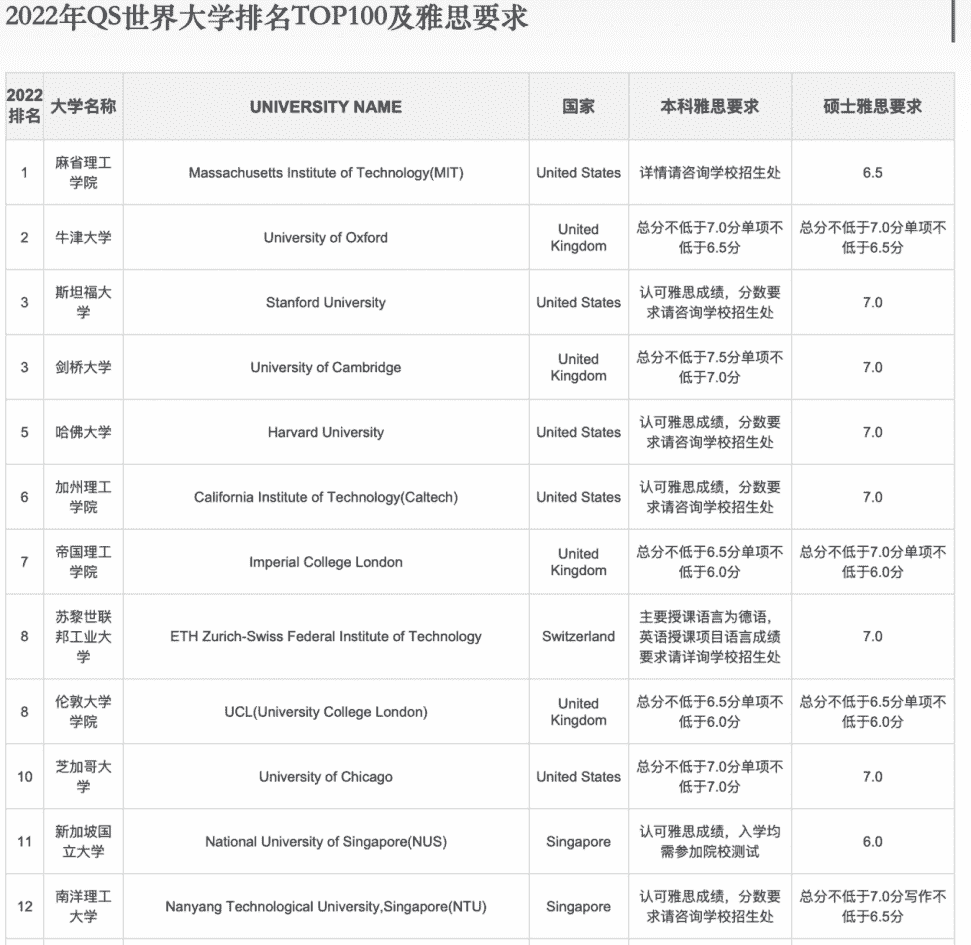
Task: Select the Stanford University row entry
Action: (325, 302)
